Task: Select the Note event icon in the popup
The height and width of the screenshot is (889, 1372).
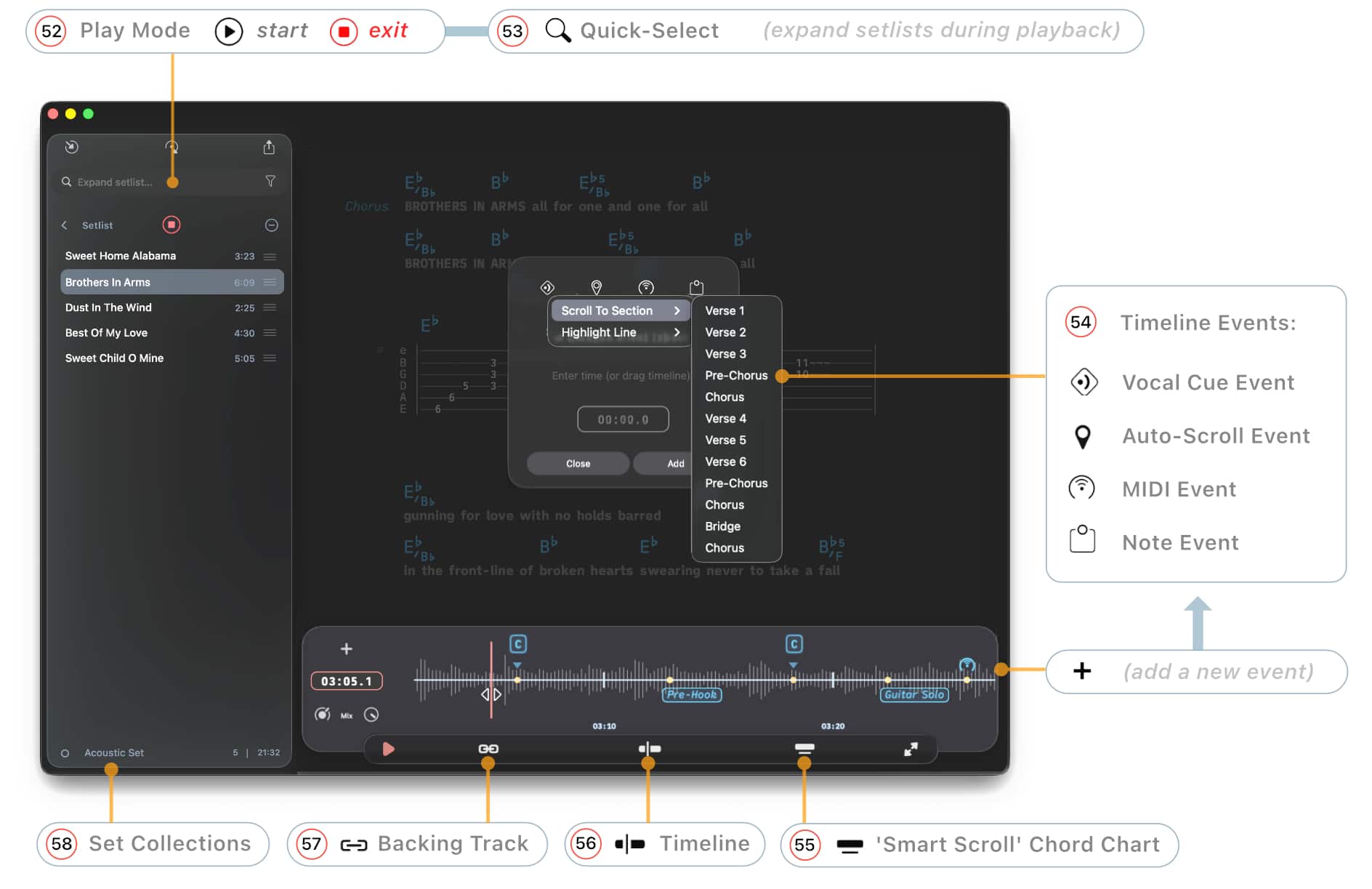Action: click(696, 287)
